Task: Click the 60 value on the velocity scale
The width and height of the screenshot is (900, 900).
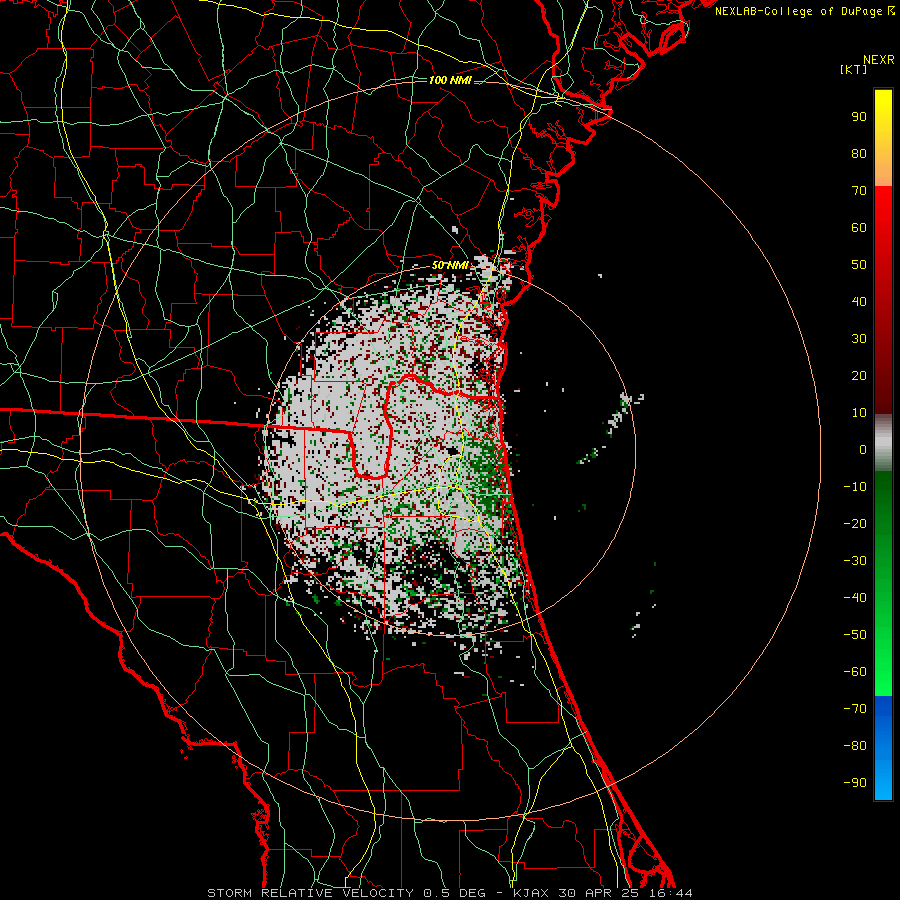Action: (x=859, y=228)
